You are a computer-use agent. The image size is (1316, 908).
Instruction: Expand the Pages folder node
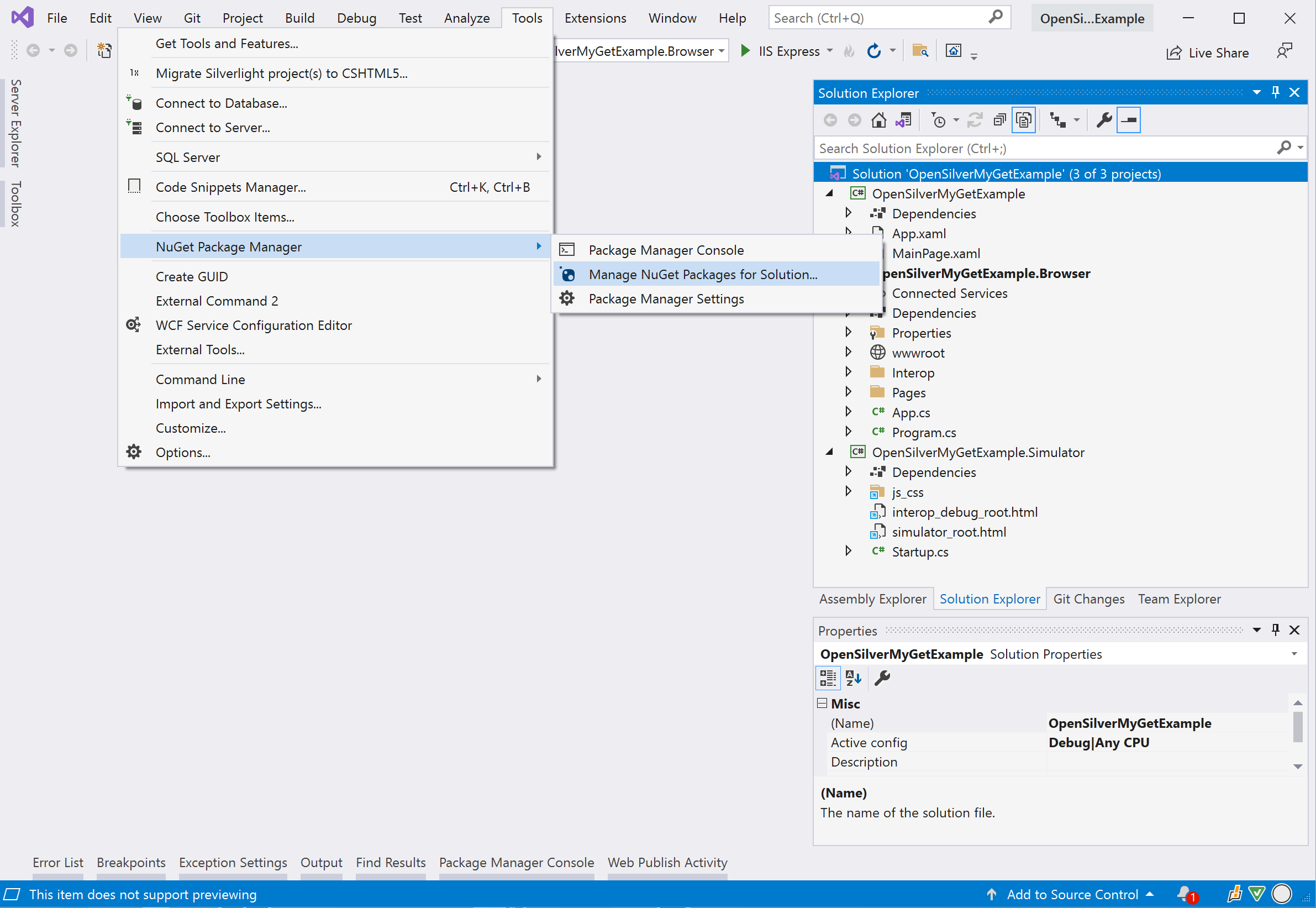click(848, 392)
